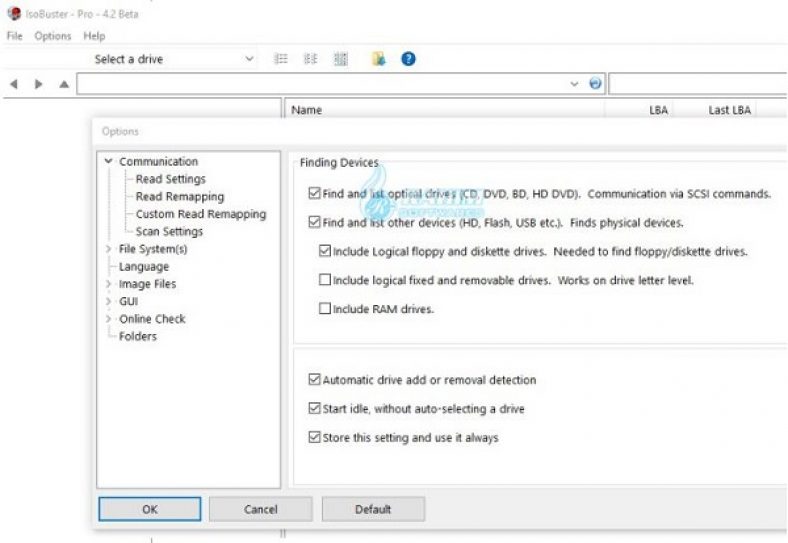Select Online Check tree item
The width and height of the screenshot is (788, 543).
[152, 319]
